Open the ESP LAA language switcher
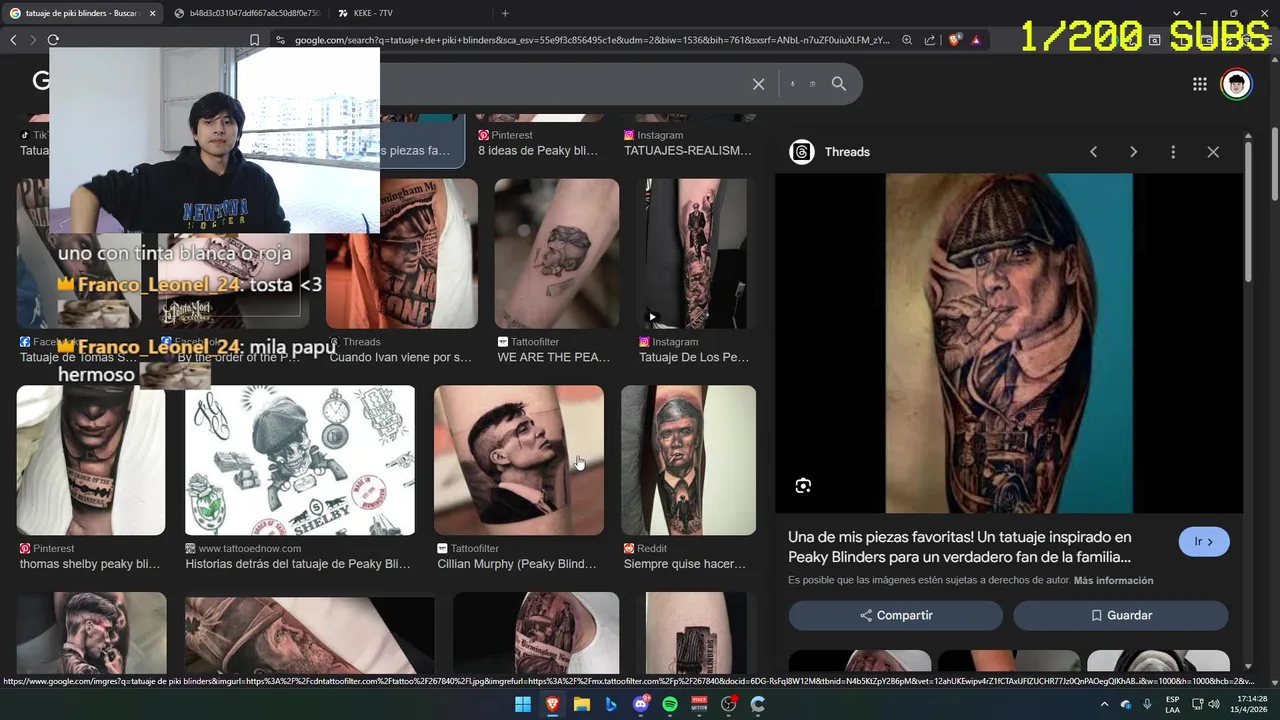 click(1172, 704)
